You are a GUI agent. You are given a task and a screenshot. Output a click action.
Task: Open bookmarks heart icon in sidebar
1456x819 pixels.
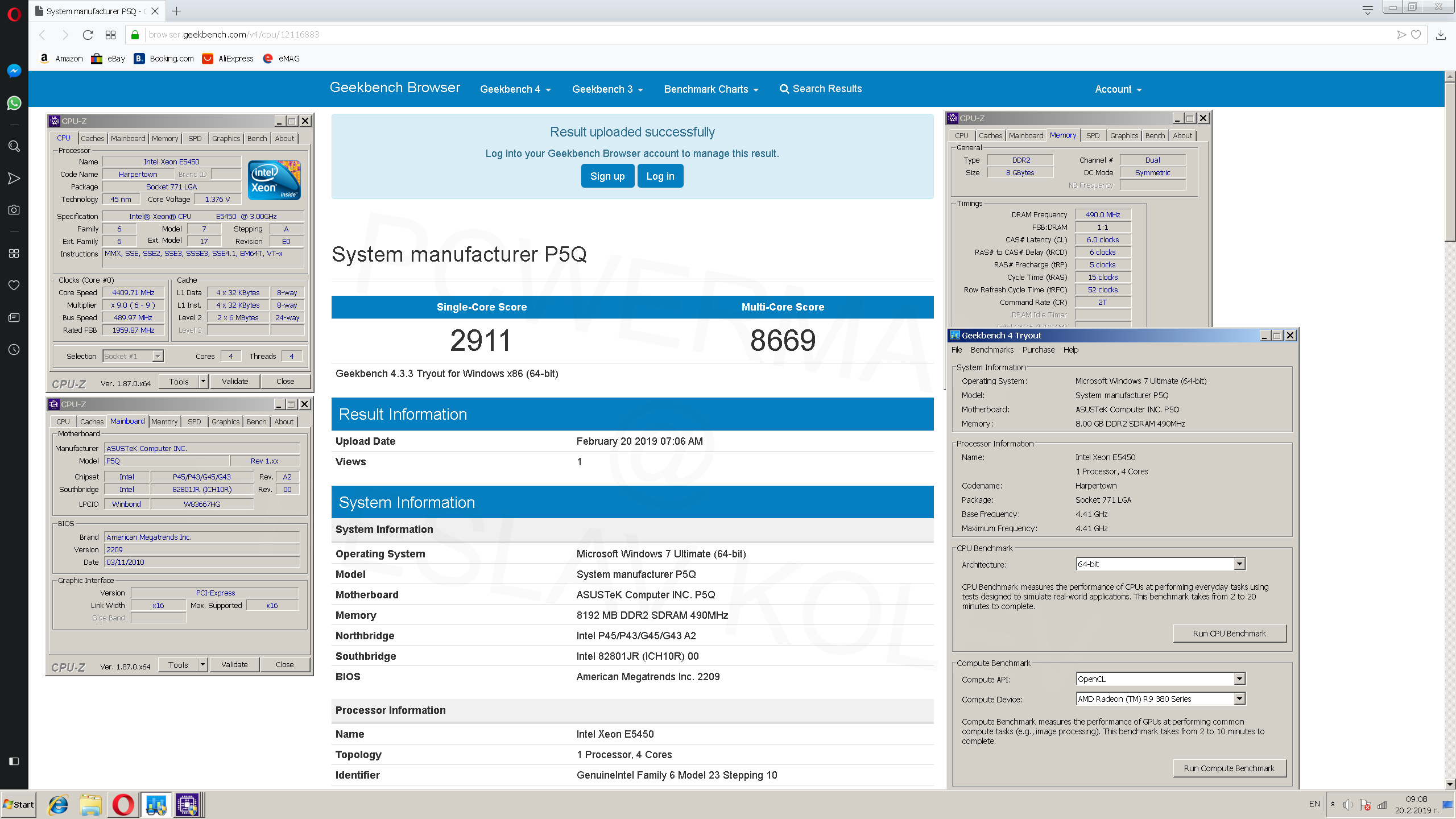(14, 285)
